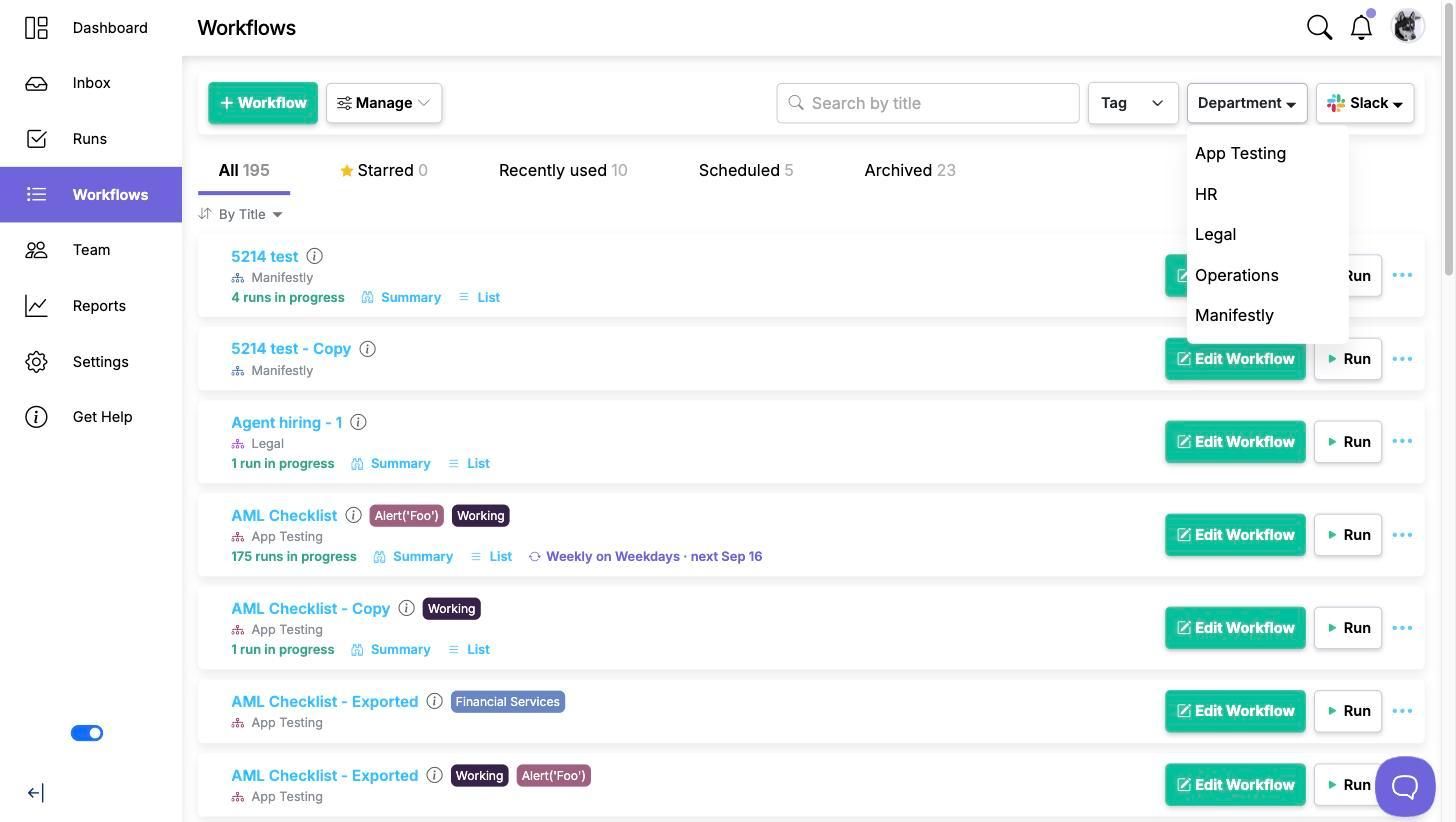Viewport: 1456px width, 822px height.
Task: Open Settings in sidebar
Action: tap(91, 362)
